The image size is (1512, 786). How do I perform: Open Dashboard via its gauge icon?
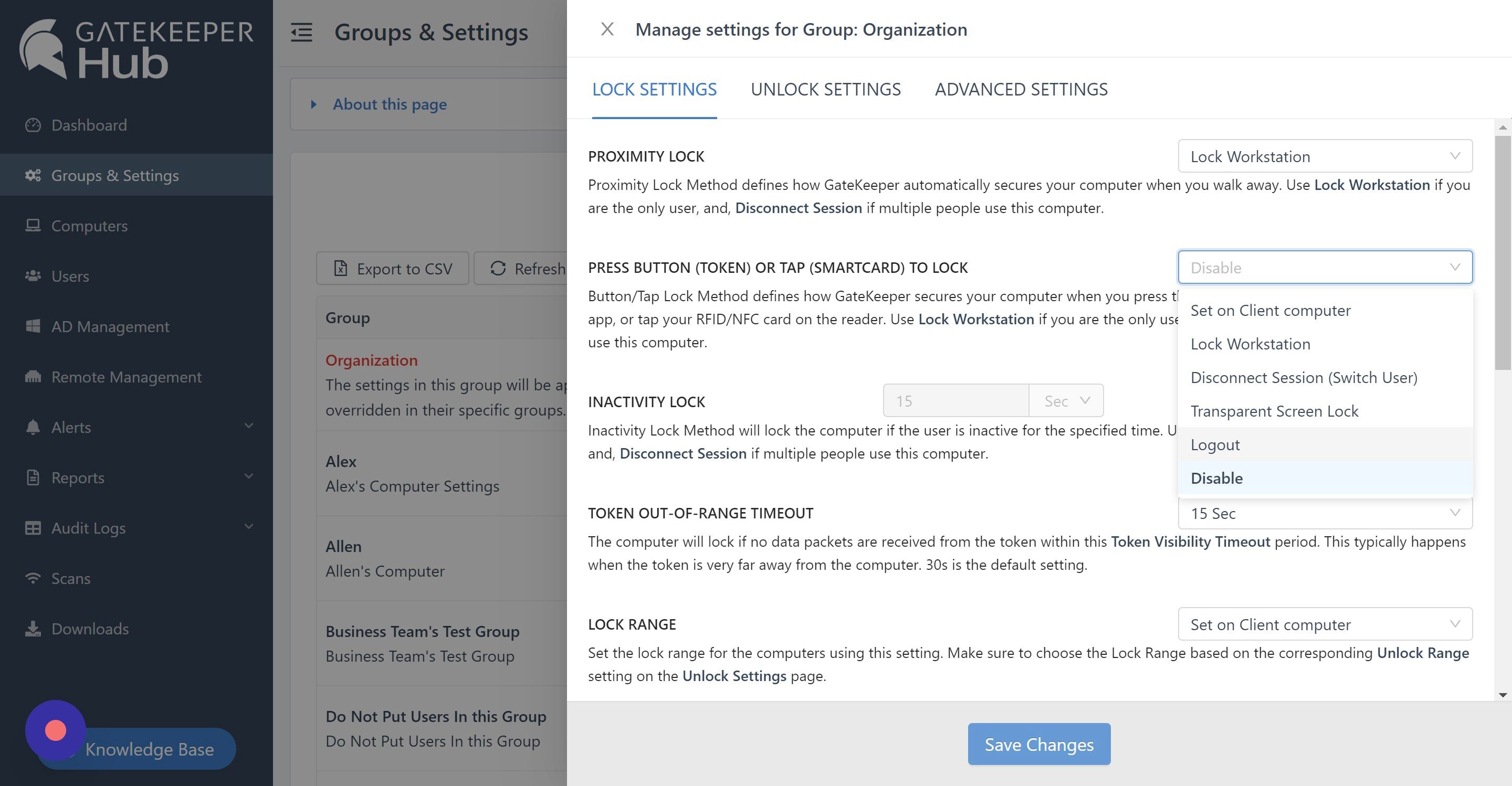33,125
